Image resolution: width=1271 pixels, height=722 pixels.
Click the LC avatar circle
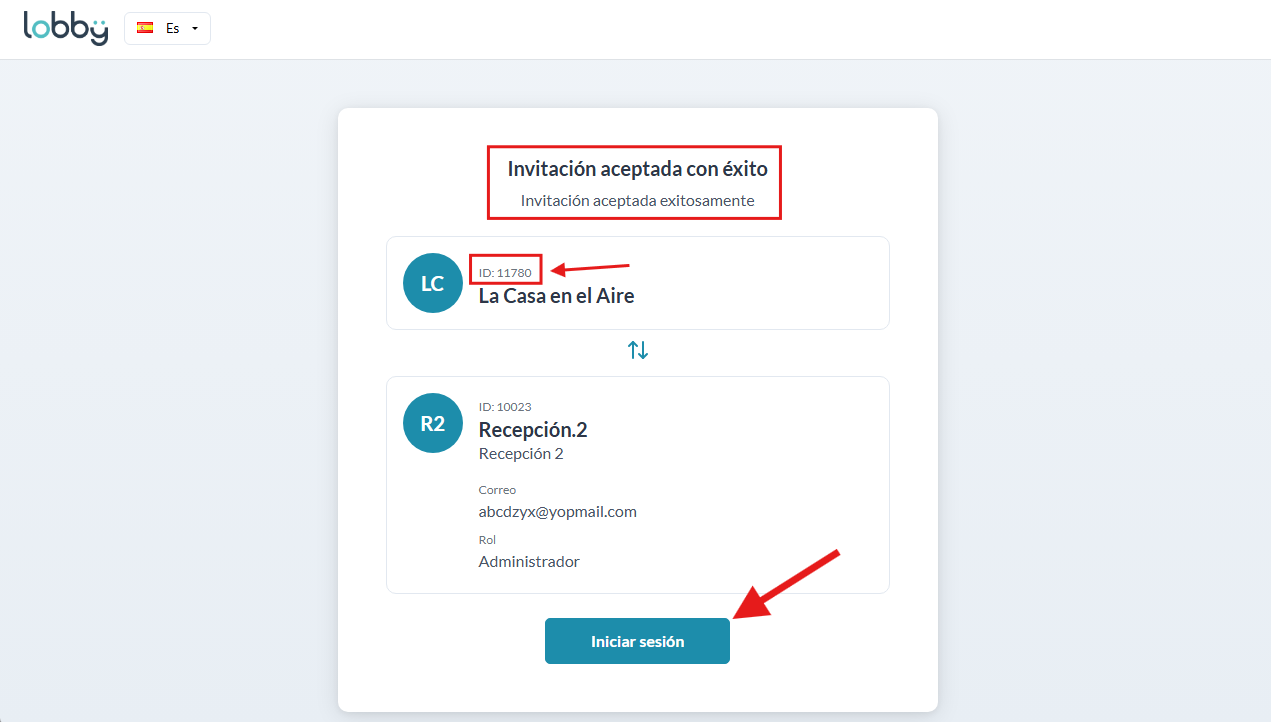pyautogui.click(x=432, y=283)
